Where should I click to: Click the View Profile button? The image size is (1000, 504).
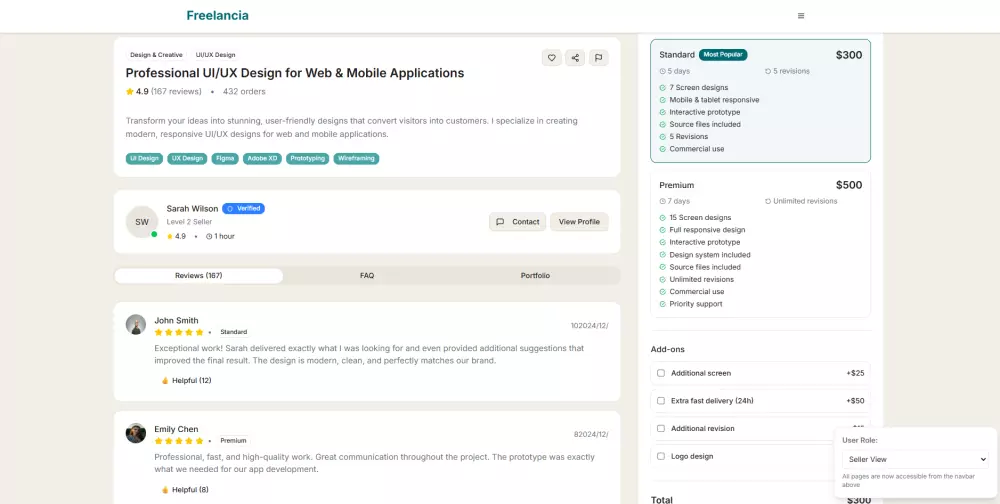579,222
